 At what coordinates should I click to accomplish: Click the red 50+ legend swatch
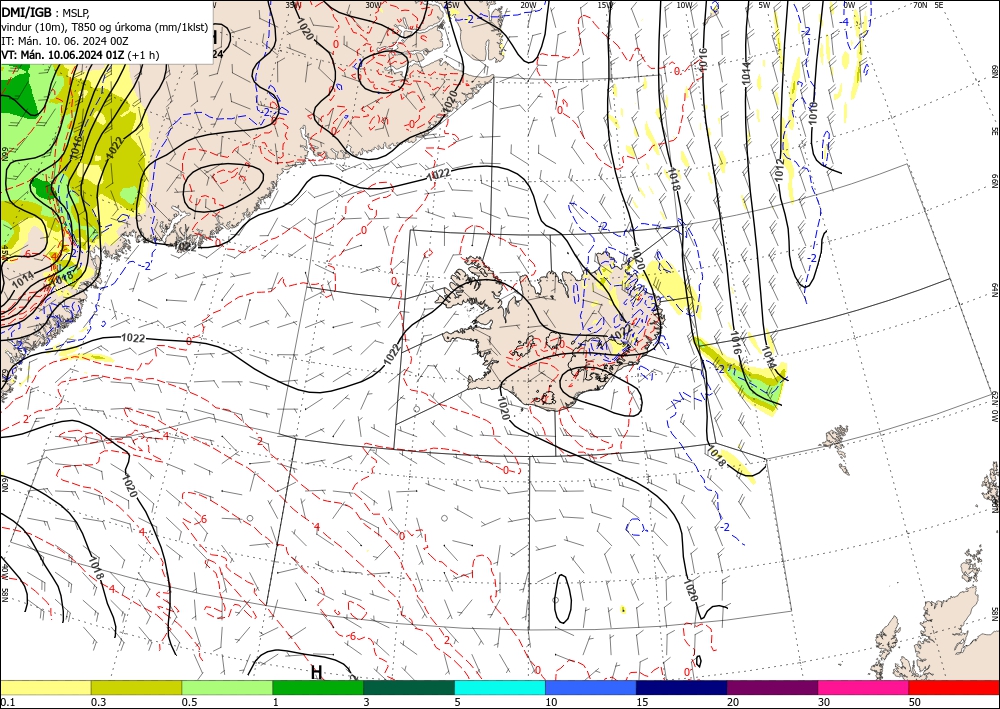click(x=954, y=687)
